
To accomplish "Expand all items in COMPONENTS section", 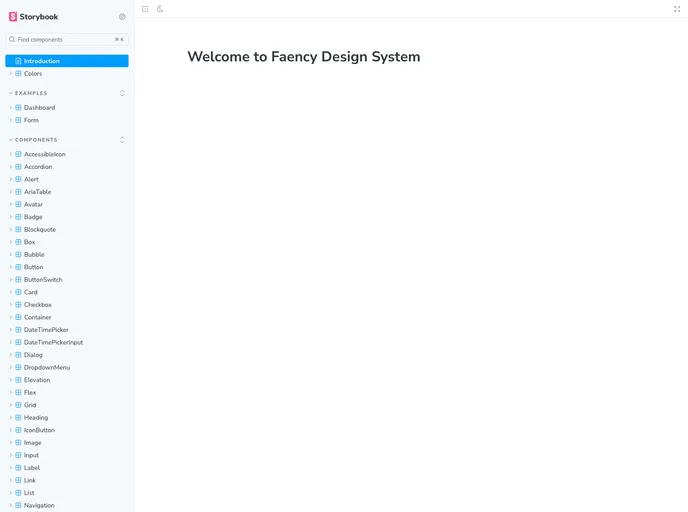I will pos(122,140).
